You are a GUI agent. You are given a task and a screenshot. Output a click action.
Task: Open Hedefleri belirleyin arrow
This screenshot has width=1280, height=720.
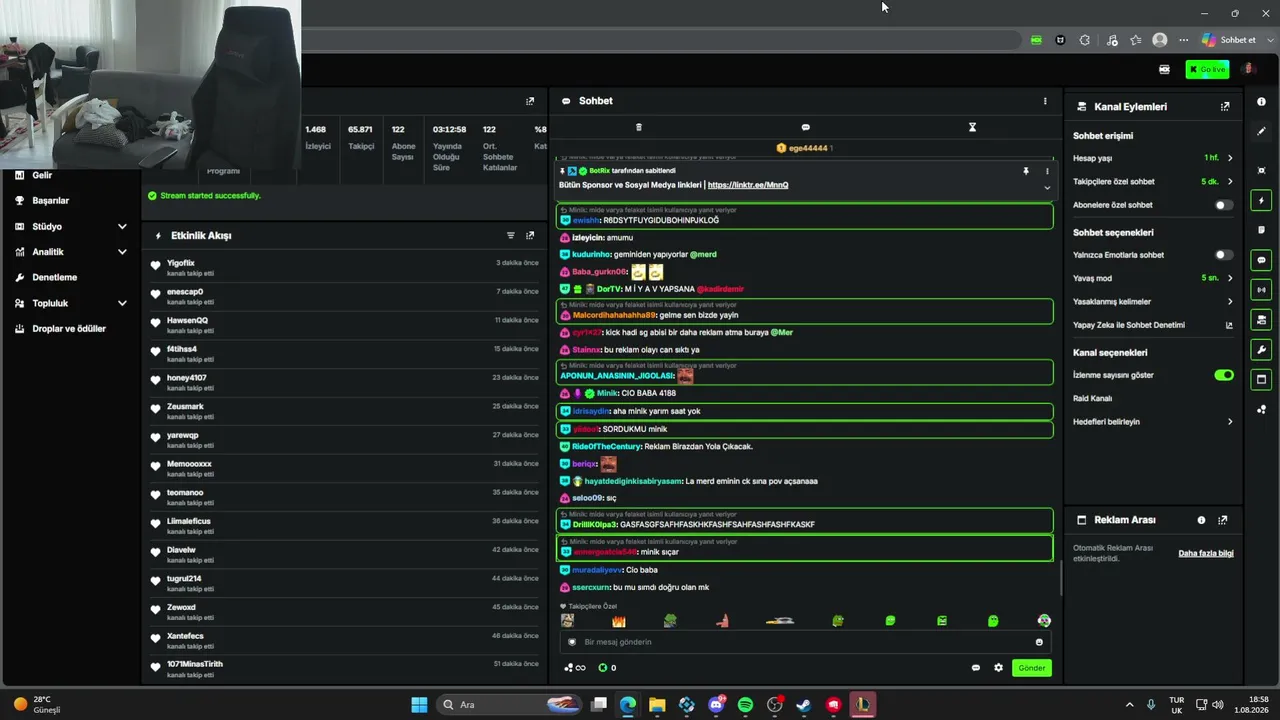(1230, 422)
